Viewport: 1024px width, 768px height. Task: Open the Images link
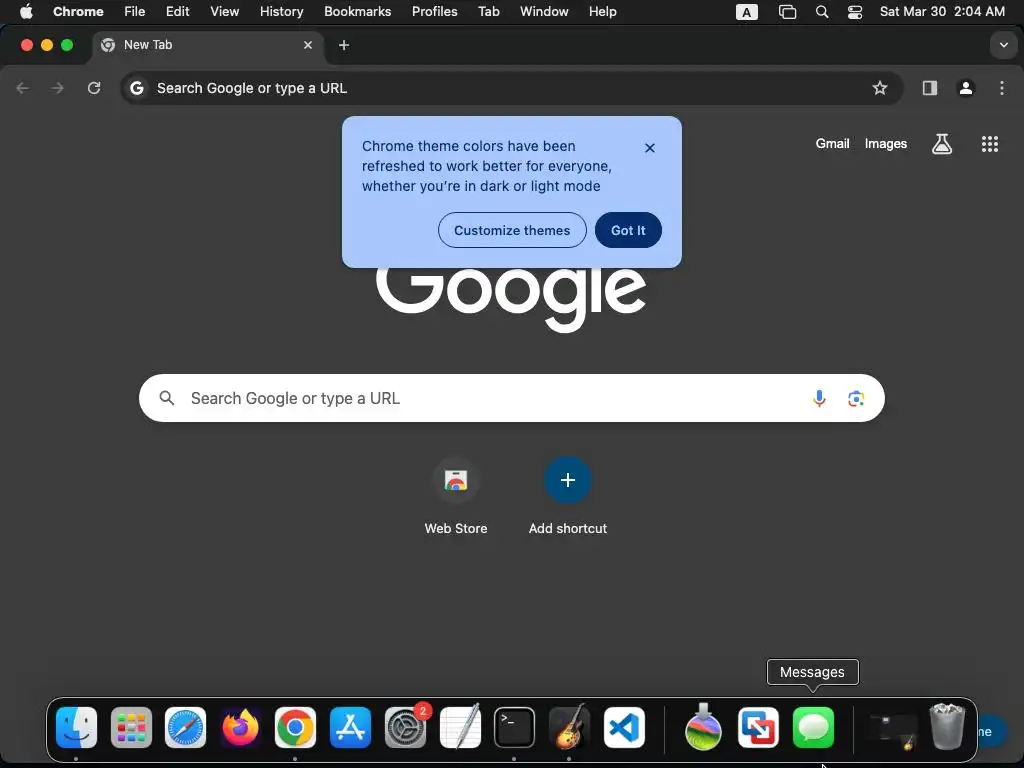click(x=886, y=144)
